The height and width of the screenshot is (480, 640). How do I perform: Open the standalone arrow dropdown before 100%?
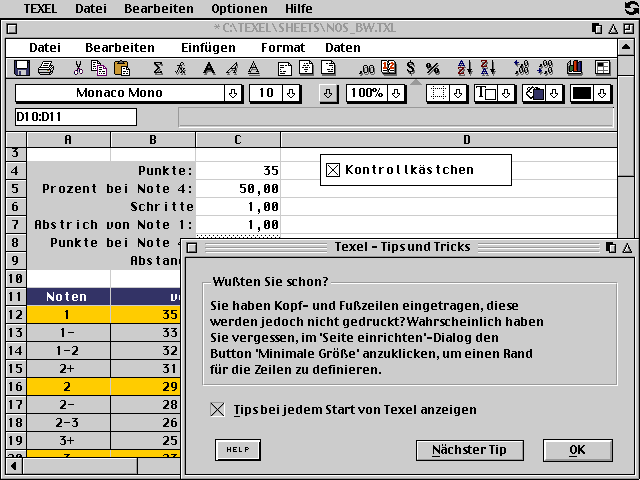328,93
